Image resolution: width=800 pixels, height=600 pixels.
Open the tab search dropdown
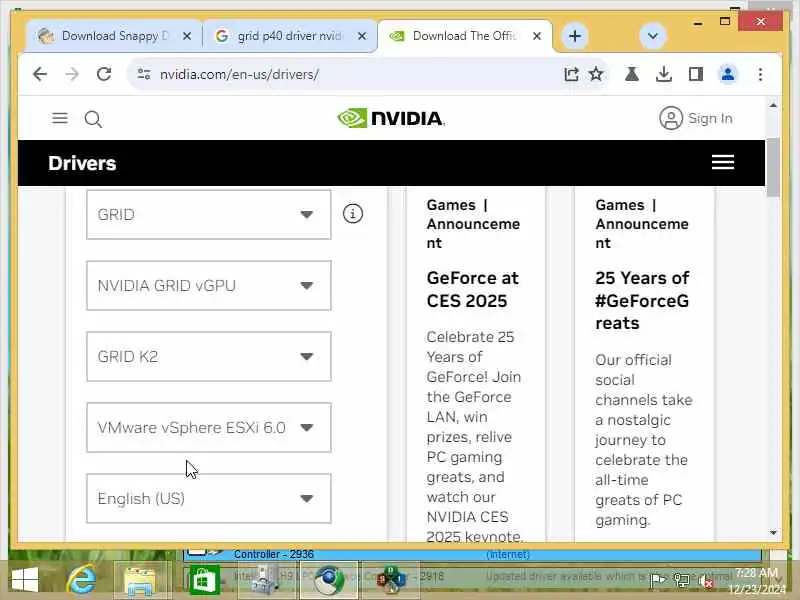(653, 36)
